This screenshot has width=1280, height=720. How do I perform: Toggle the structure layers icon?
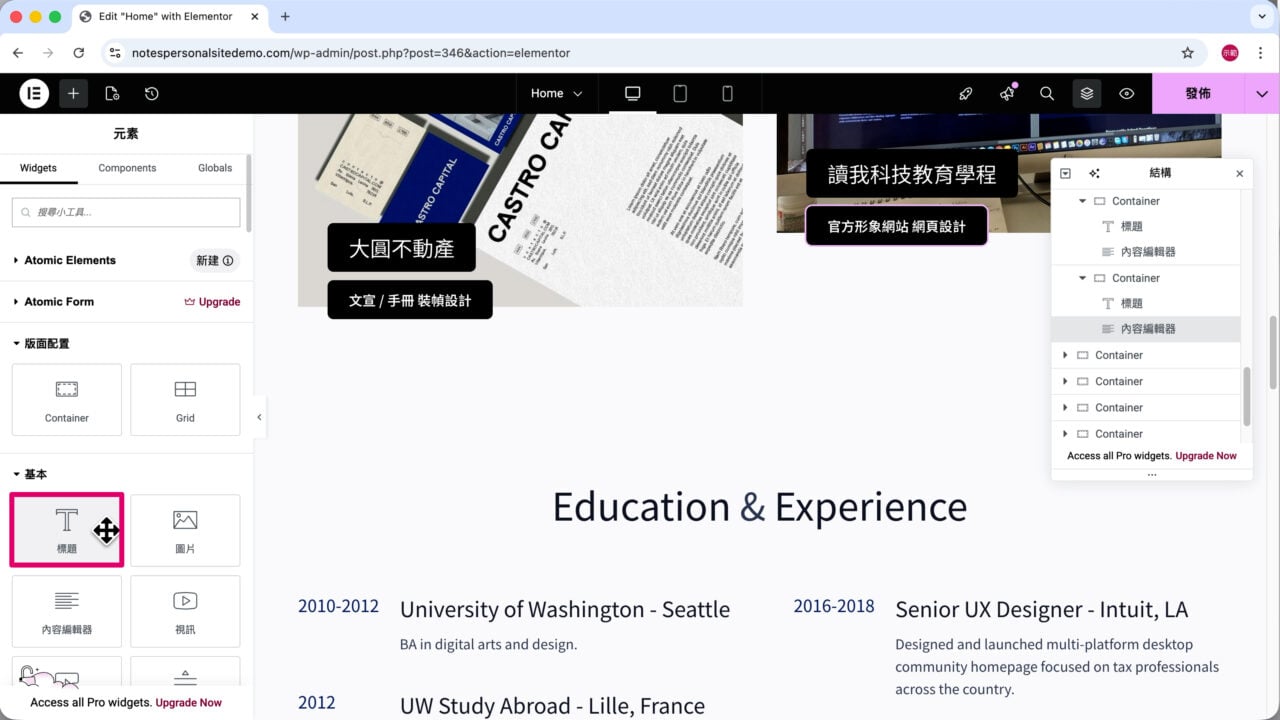(x=1087, y=93)
